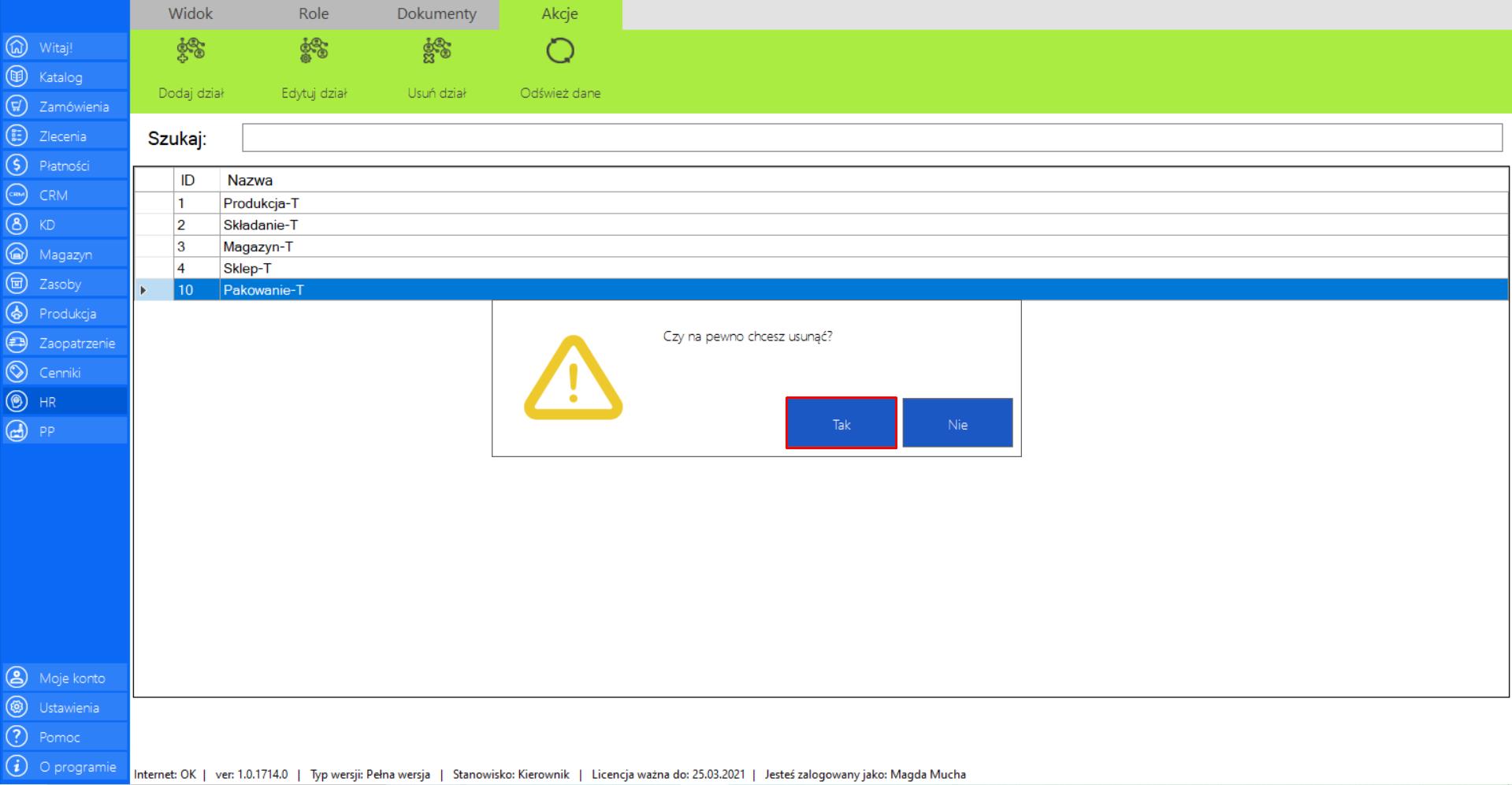The image size is (1512, 785).
Task: Select the Składanie-T row
Action: [x=821, y=225]
